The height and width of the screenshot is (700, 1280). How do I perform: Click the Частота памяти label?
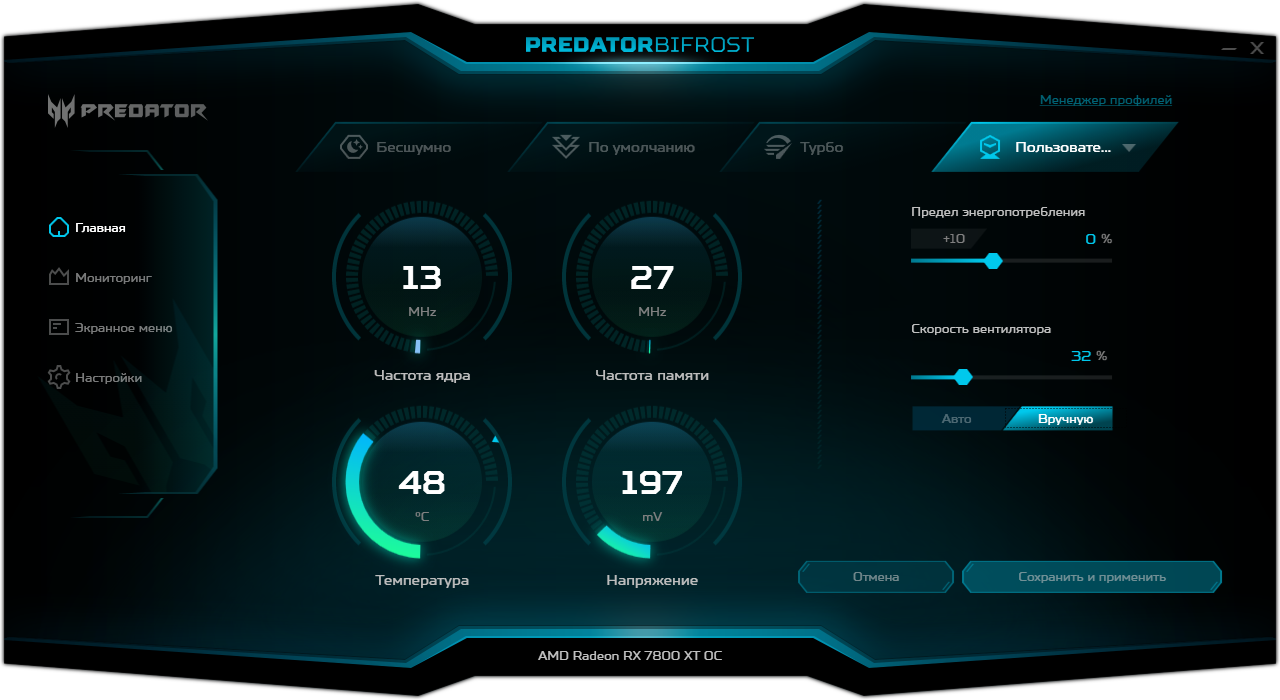(652, 376)
